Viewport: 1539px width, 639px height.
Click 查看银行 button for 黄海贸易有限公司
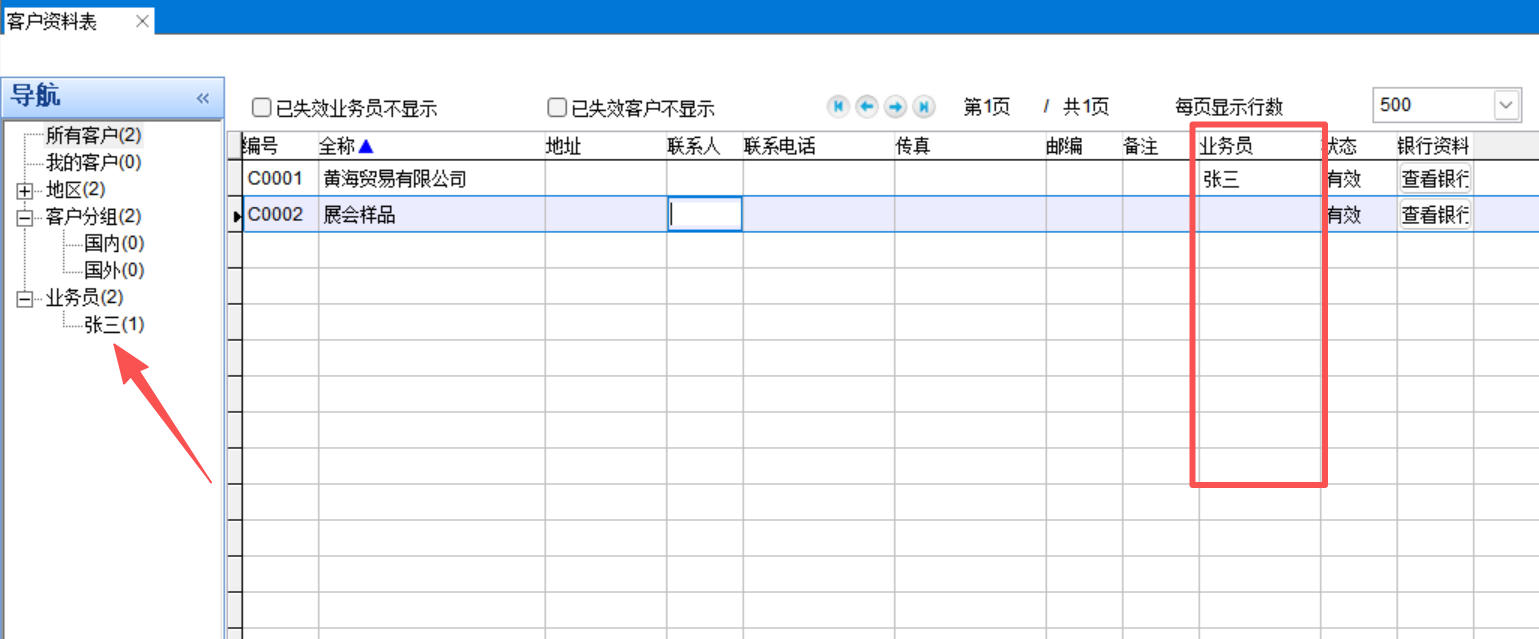(x=1434, y=179)
